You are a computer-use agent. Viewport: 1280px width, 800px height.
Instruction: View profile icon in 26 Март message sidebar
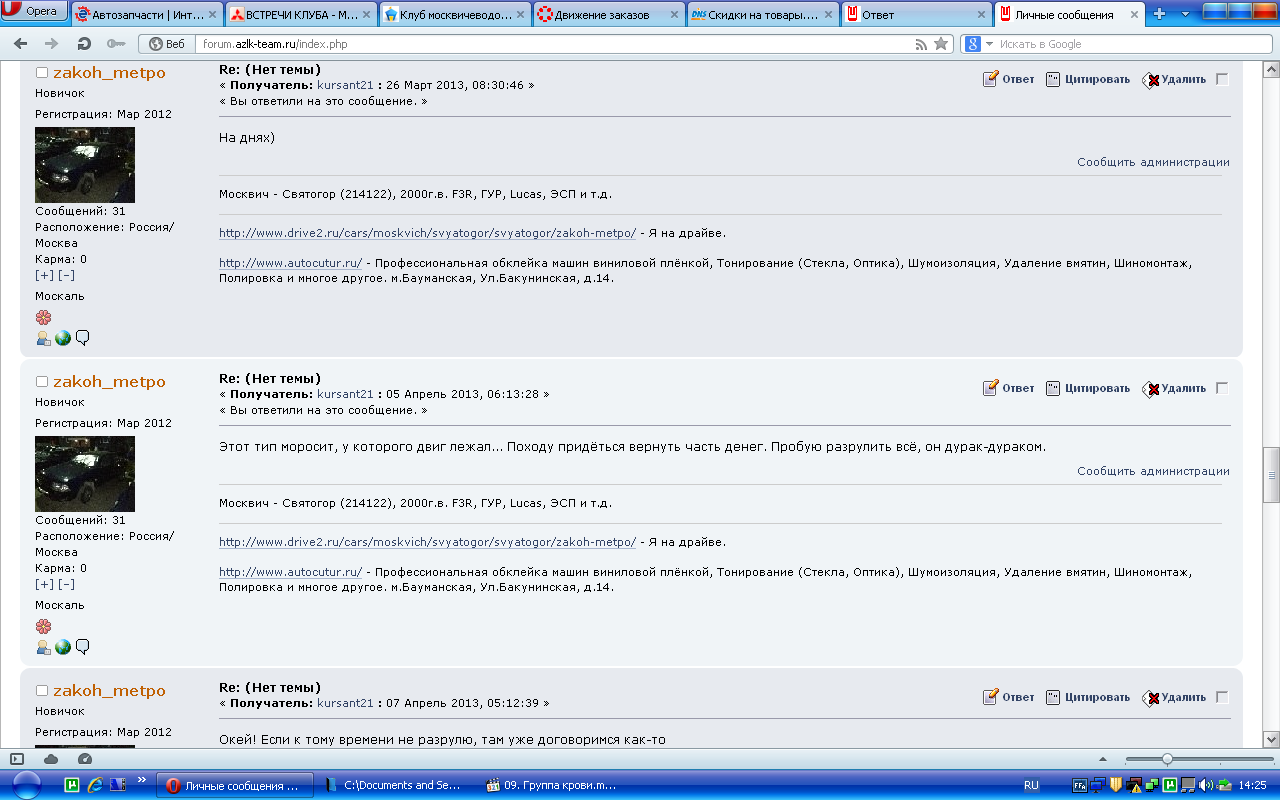point(43,338)
